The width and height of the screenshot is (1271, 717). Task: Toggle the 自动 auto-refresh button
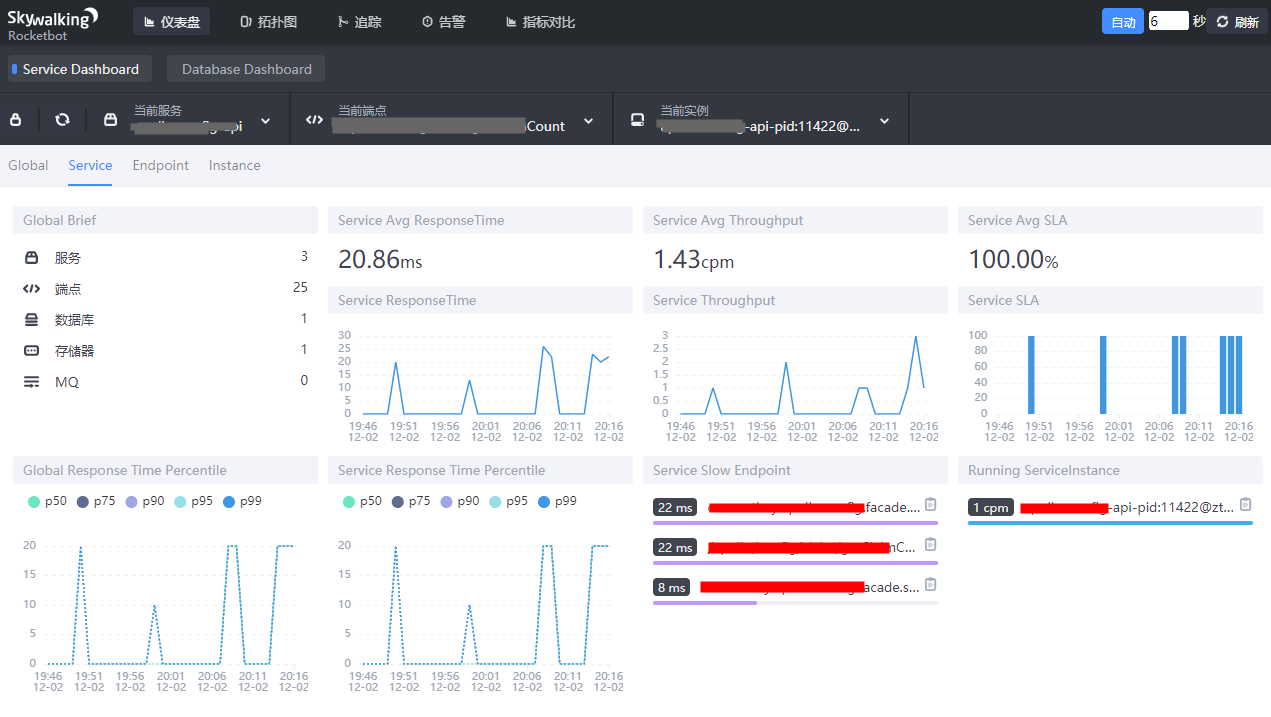point(1122,22)
